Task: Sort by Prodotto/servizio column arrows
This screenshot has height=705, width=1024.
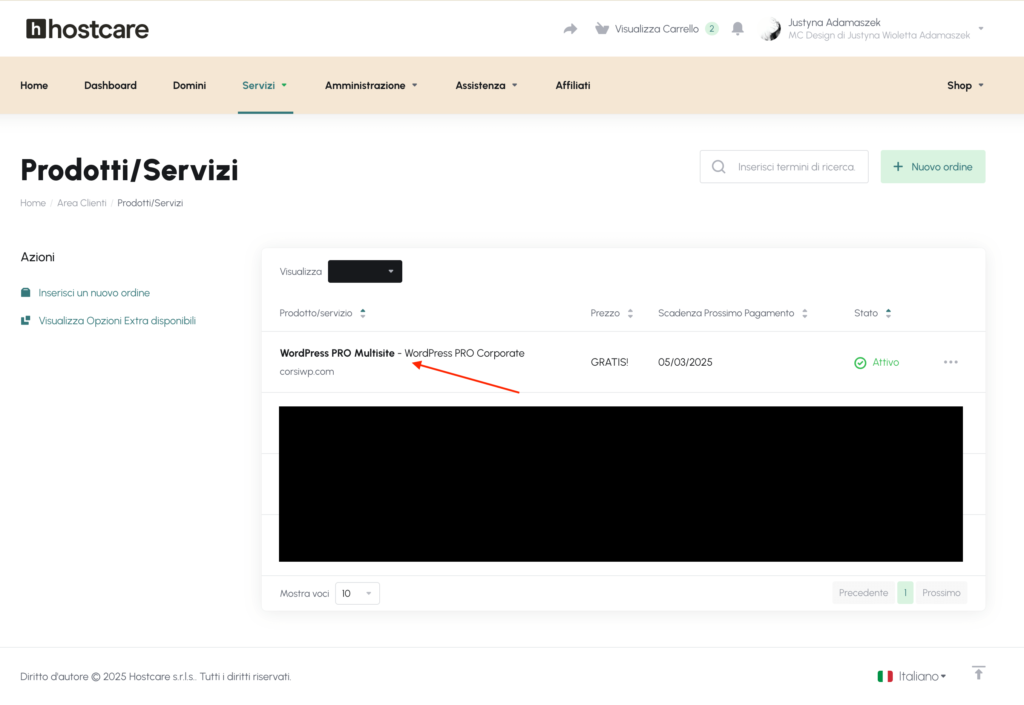Action: 362,313
